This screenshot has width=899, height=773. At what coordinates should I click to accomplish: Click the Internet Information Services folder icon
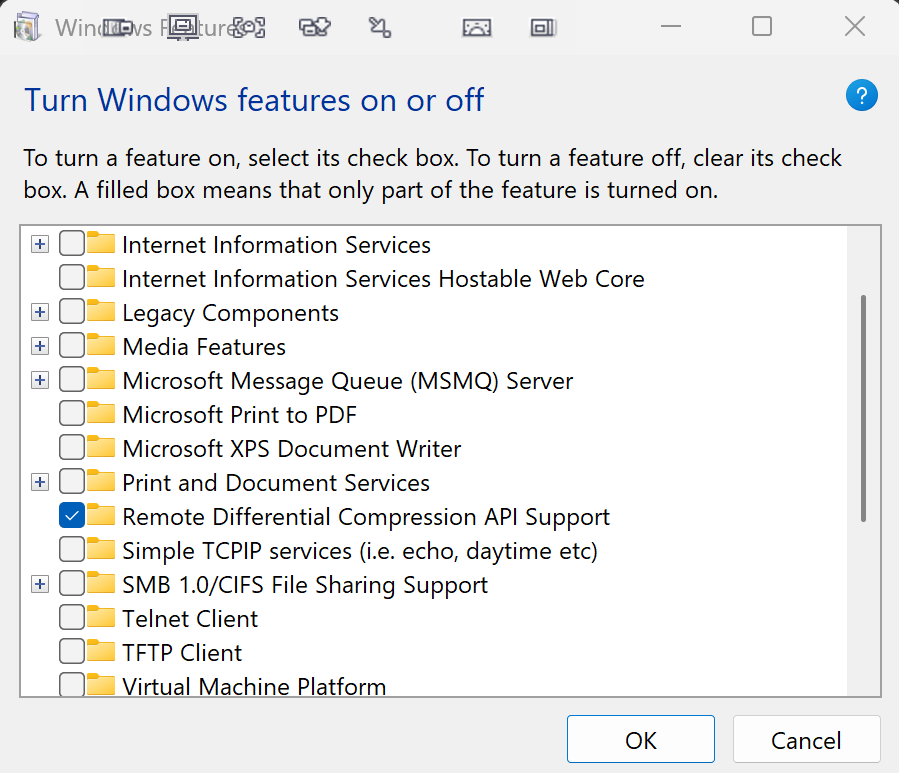101,244
